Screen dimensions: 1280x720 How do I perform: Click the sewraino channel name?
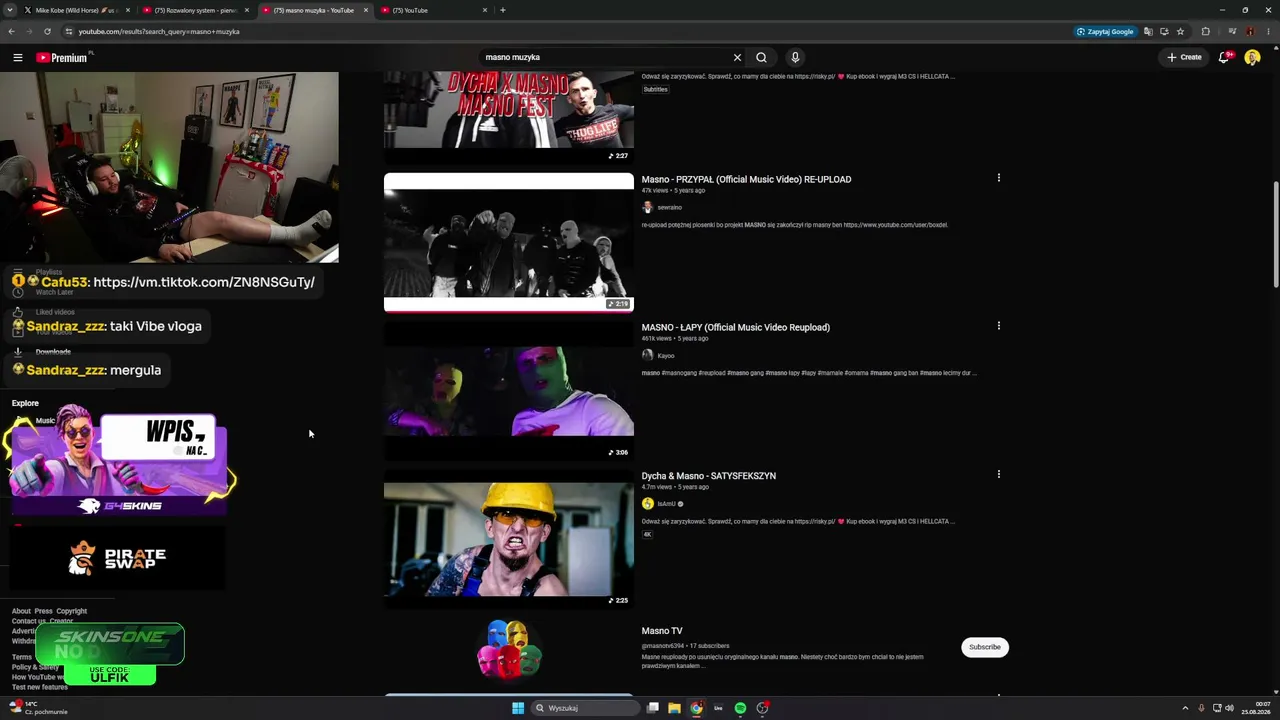coord(669,207)
